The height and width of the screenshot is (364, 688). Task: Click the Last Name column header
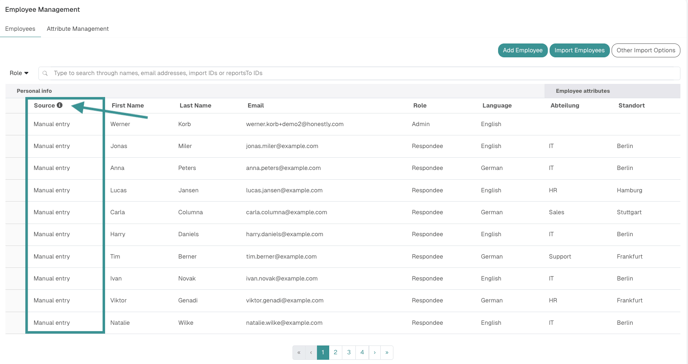coord(195,106)
